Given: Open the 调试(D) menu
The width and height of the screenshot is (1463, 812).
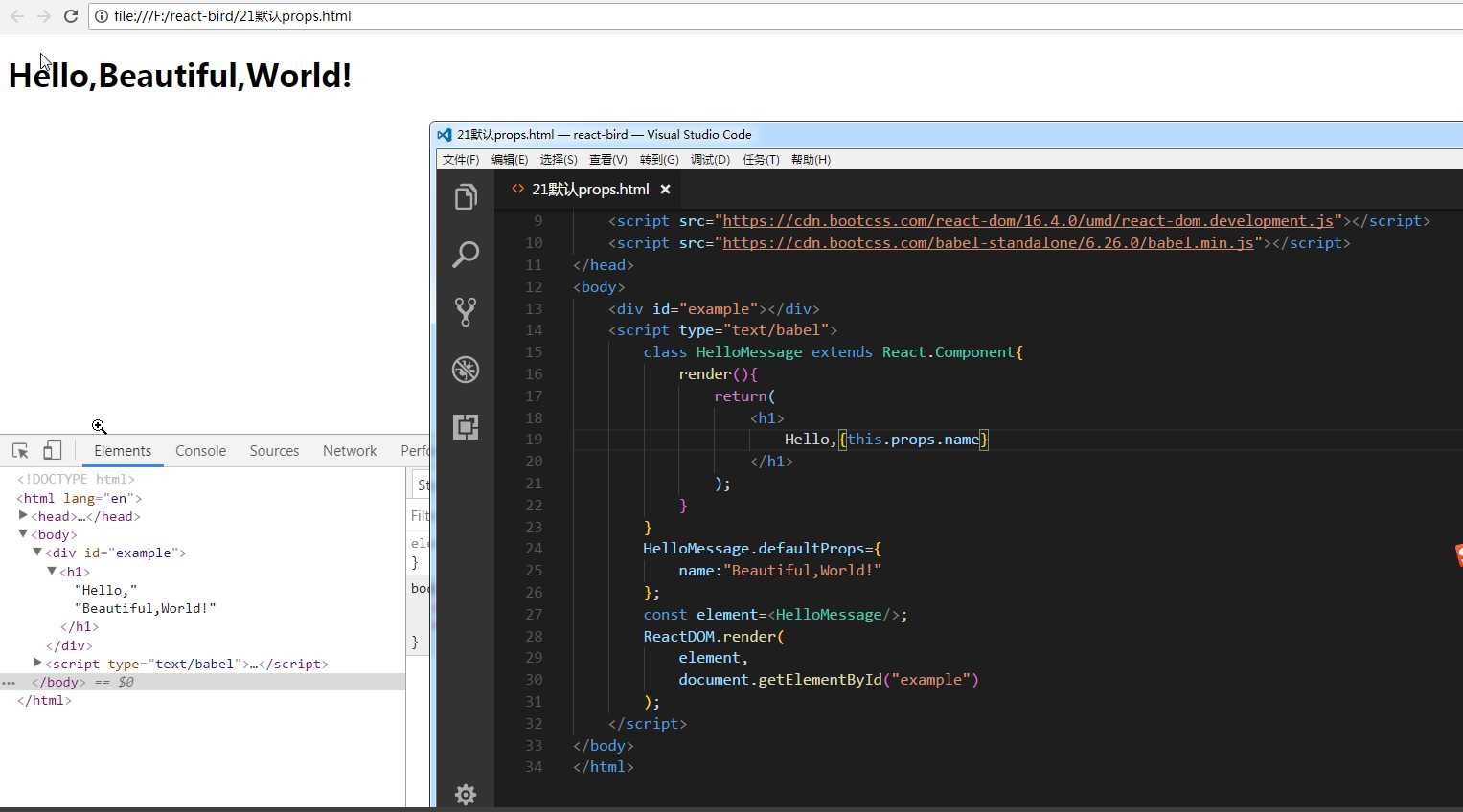Looking at the screenshot, I should click(x=710, y=160).
